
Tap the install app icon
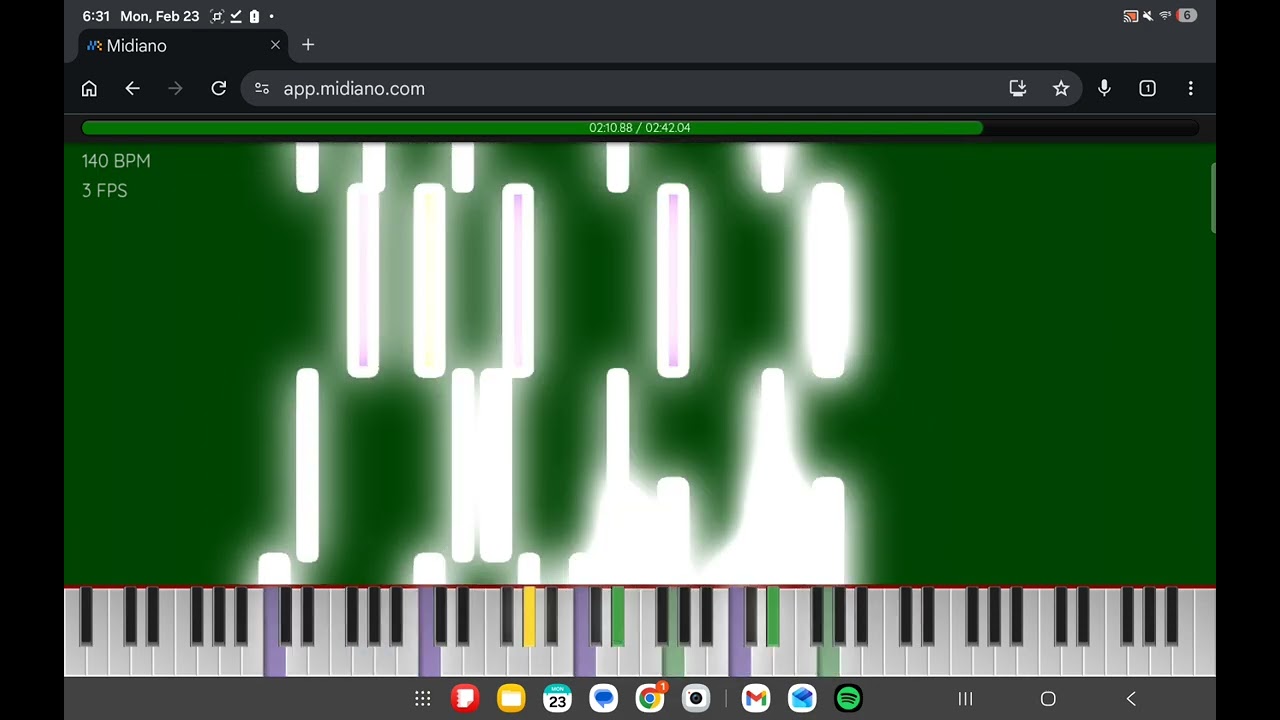click(x=1018, y=89)
